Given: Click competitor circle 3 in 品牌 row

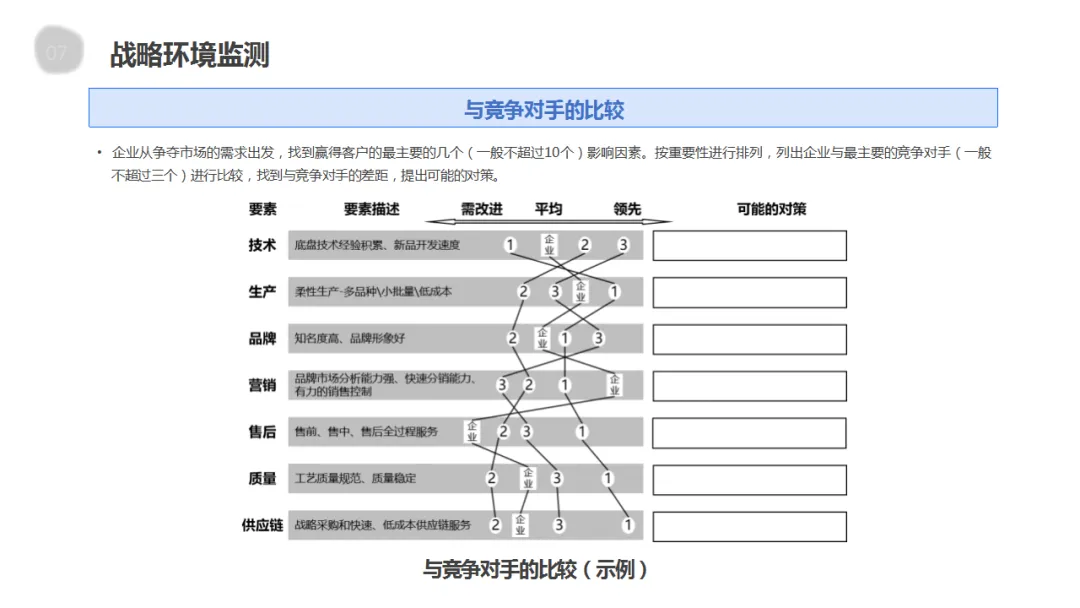Looking at the screenshot, I should click(x=599, y=338).
